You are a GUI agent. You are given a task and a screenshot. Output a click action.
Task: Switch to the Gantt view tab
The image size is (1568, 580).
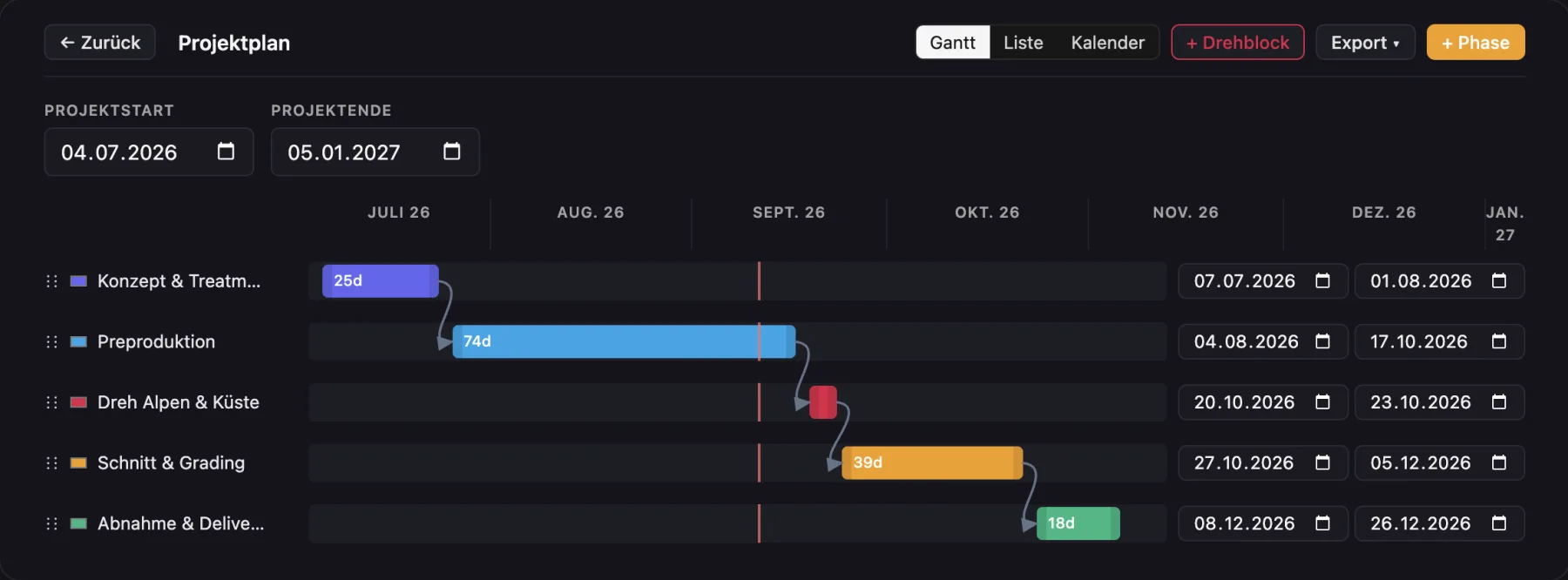click(x=953, y=42)
